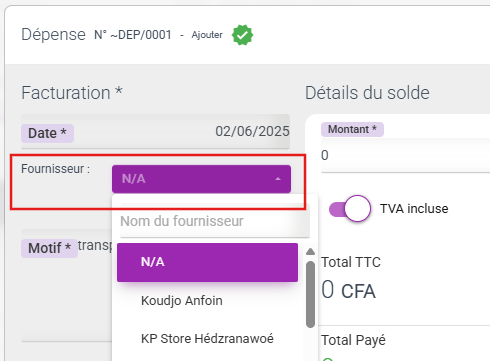Click the N° ~DEP/0001 expense number
This screenshot has height=361, width=490.
coord(133,35)
